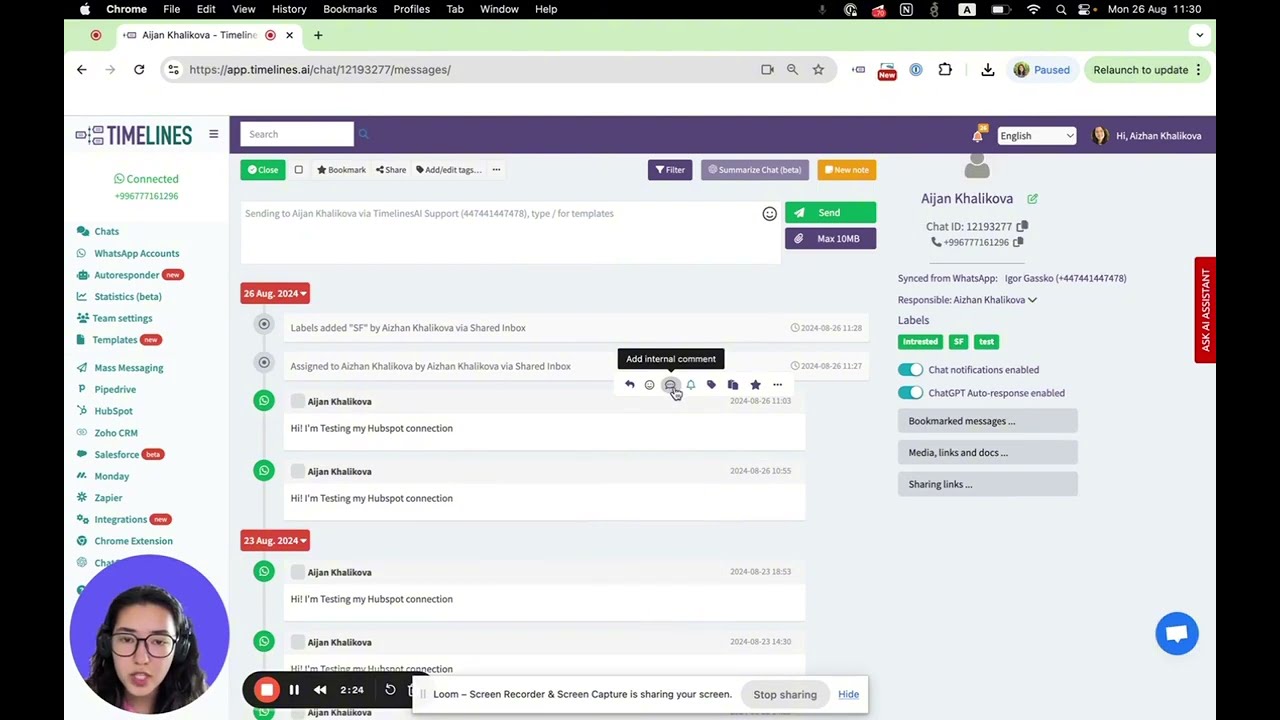Open the more options dots after Add/edit tags
Screen dimensions: 1280x720
click(496, 170)
